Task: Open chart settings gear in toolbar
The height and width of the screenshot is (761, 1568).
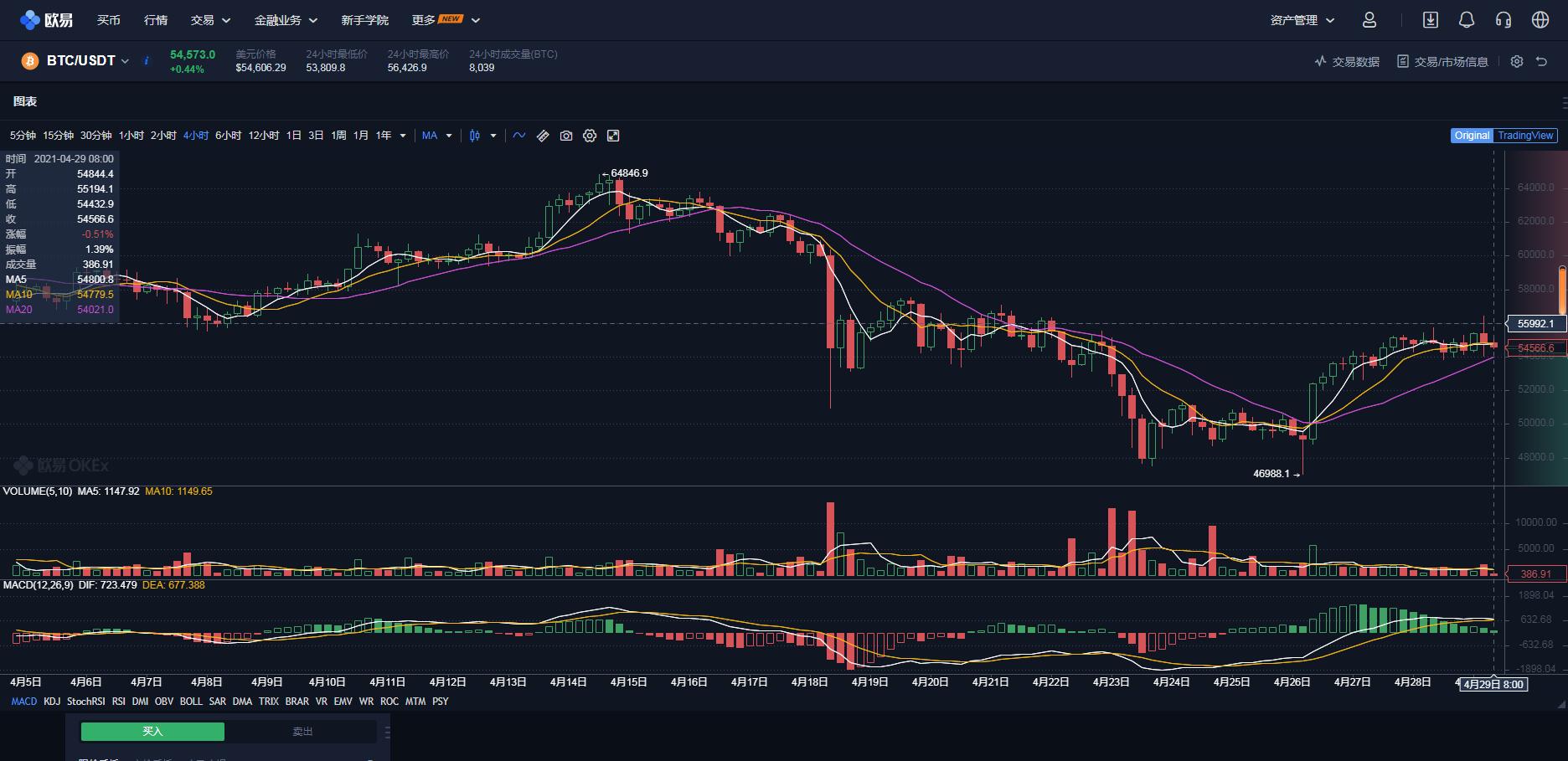Action: click(590, 136)
